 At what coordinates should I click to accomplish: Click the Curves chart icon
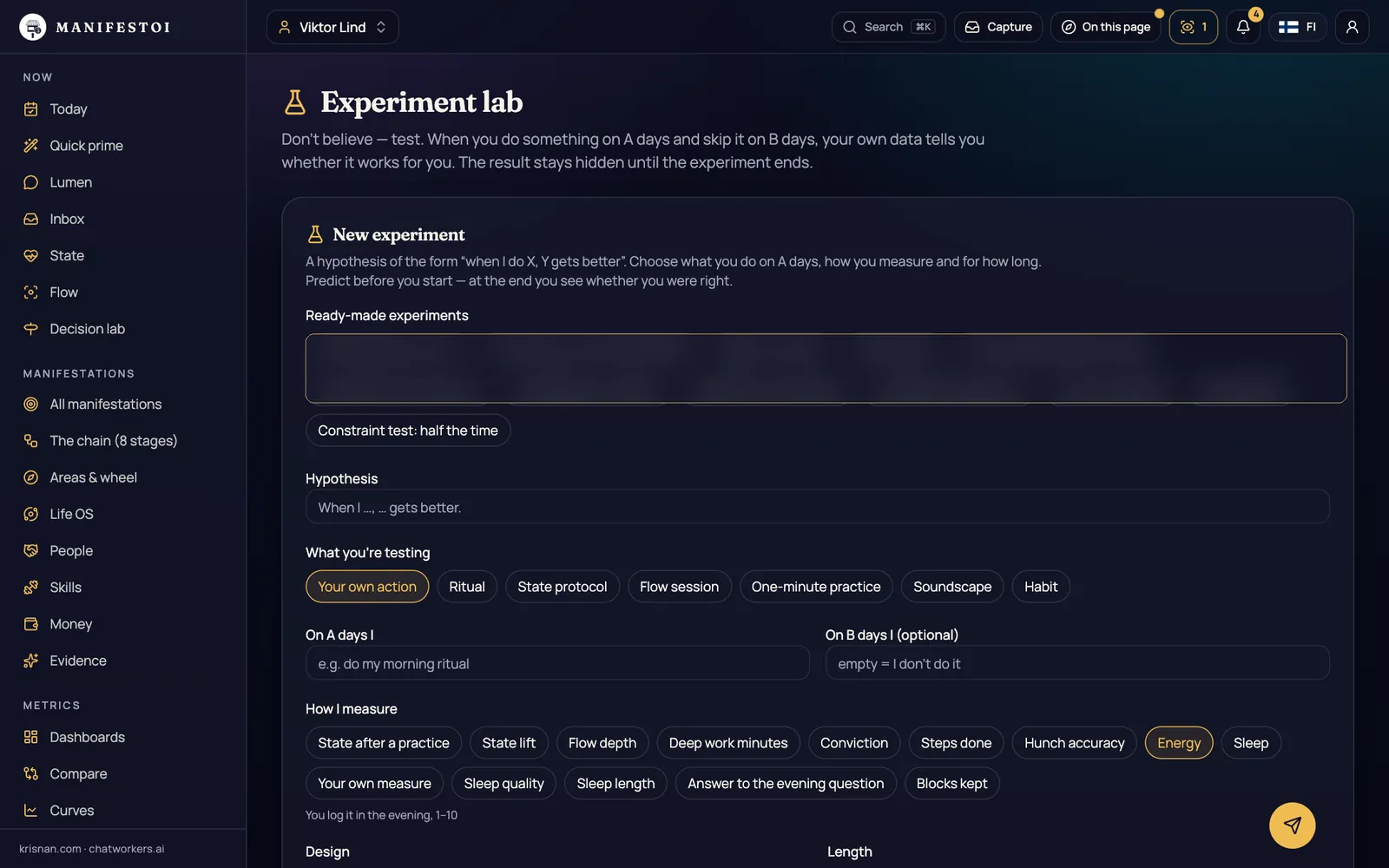click(x=31, y=811)
